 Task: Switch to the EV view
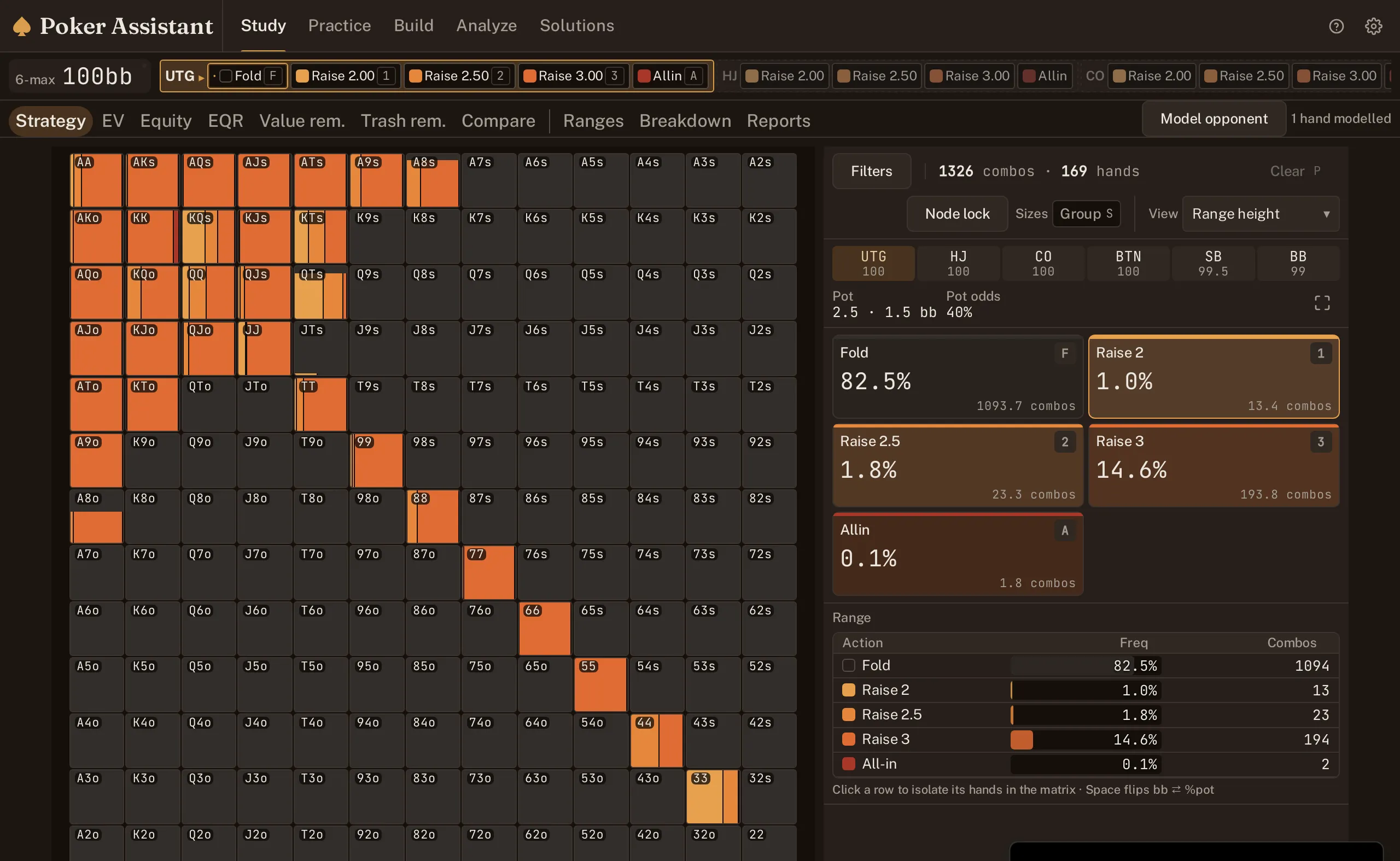pos(113,121)
